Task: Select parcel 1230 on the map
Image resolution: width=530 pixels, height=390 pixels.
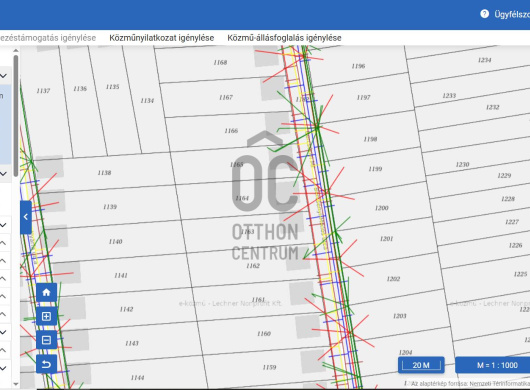Action: [462, 165]
